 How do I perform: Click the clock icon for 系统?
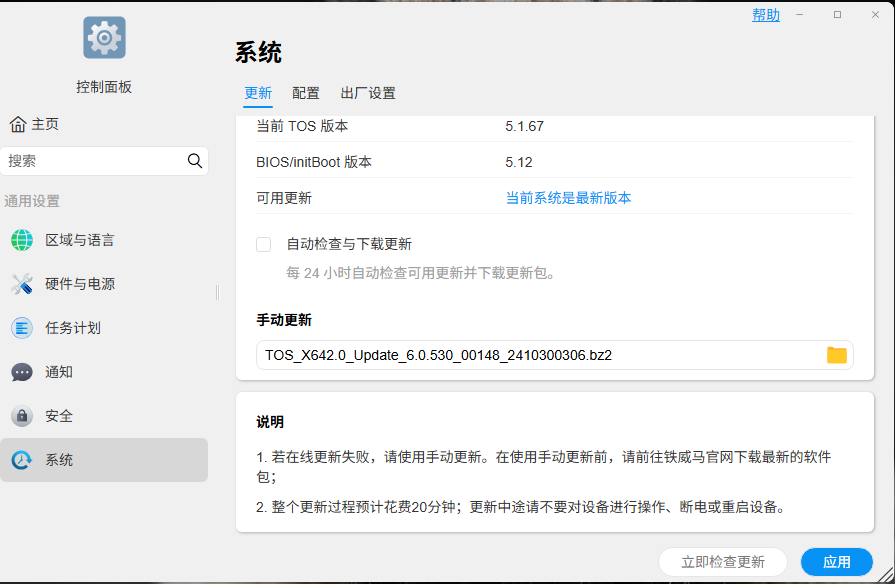click(x=22, y=460)
